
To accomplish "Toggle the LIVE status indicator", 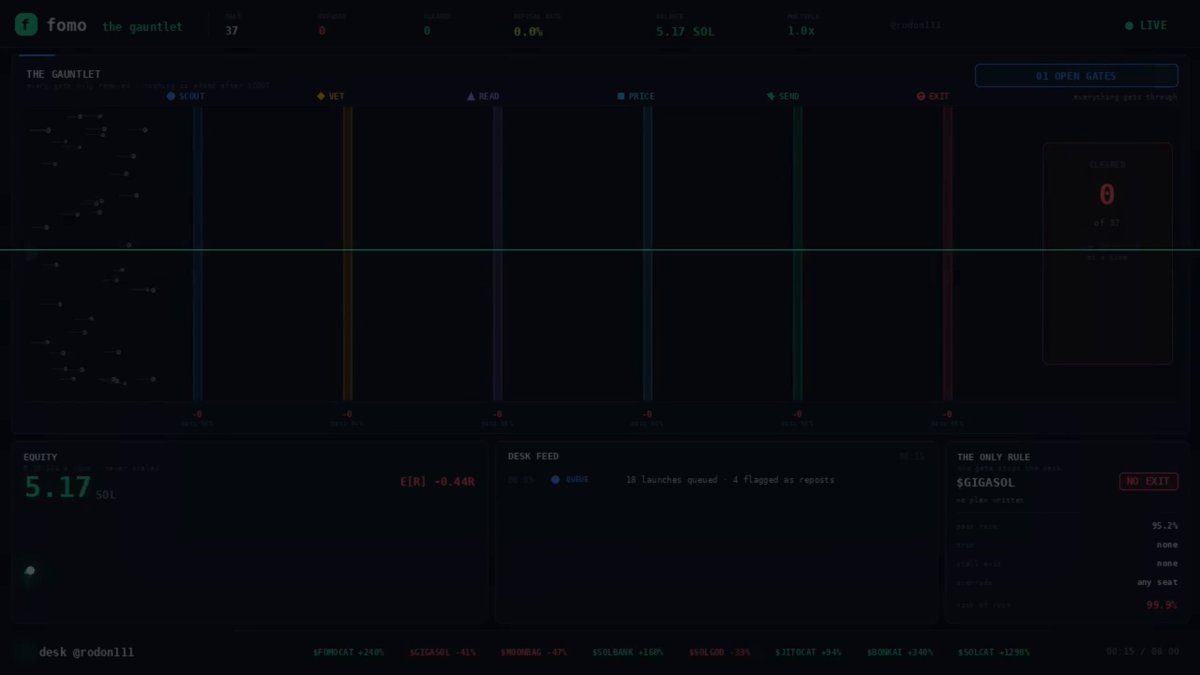I will pyautogui.click(x=1146, y=25).
